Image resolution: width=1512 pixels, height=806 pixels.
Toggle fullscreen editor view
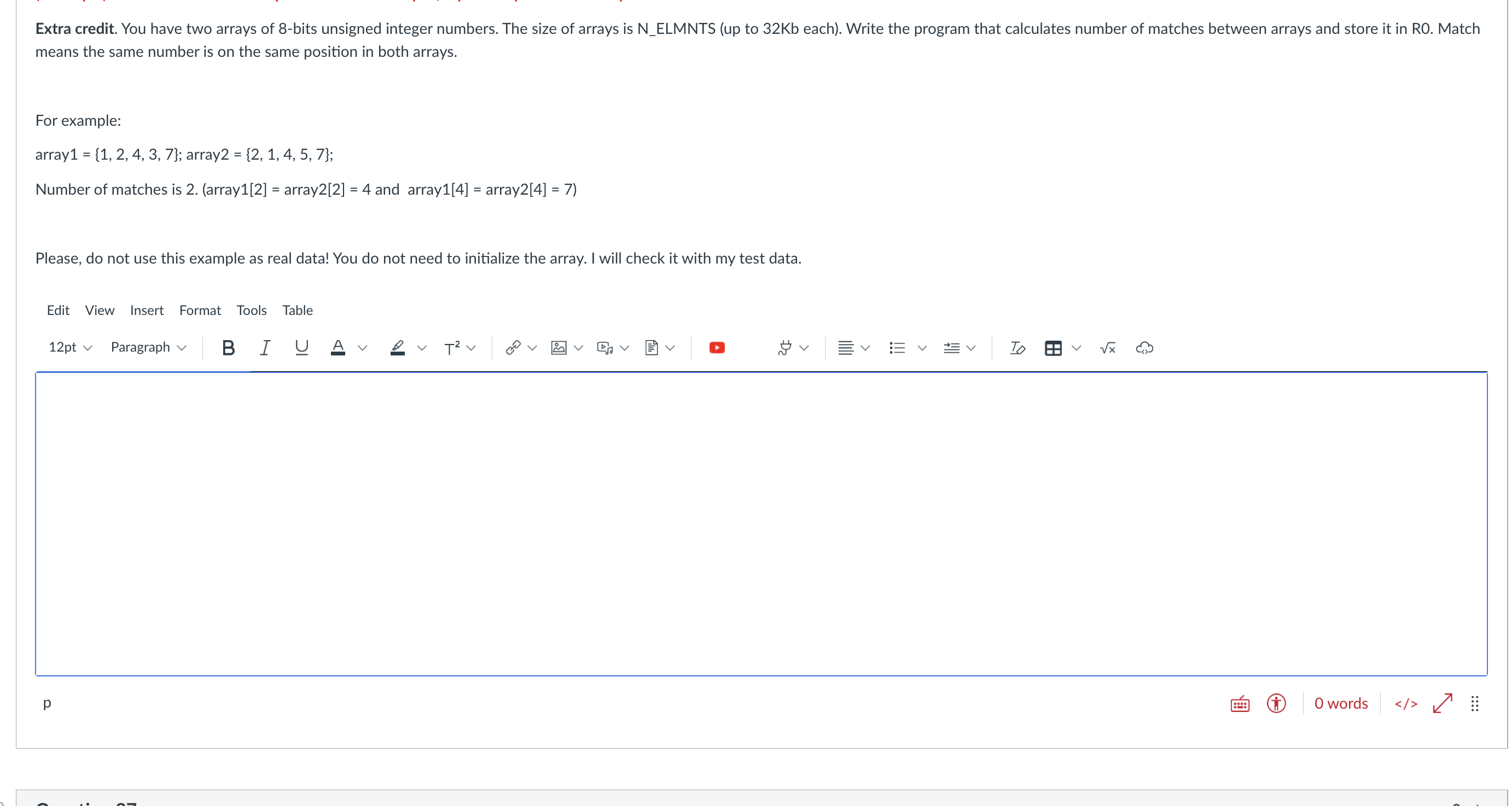click(1443, 703)
